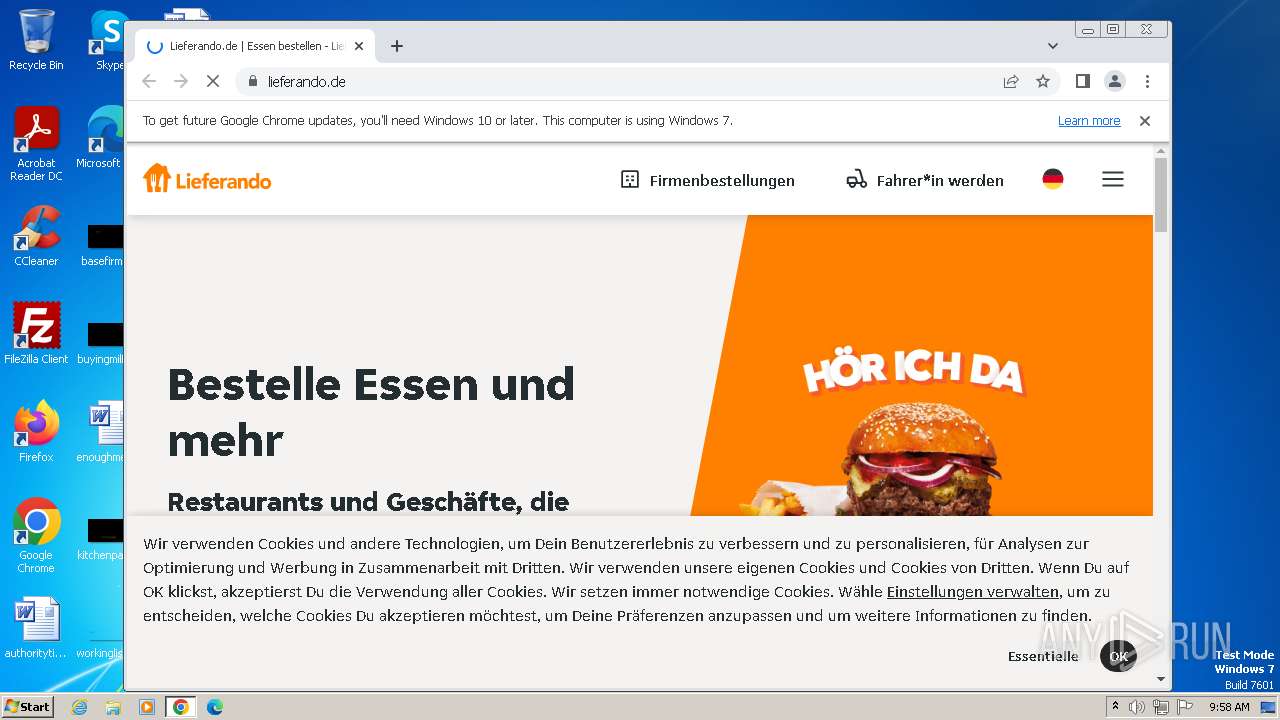Image resolution: width=1280 pixels, height=720 pixels.
Task: Click the page vertical scrollbar
Action: click(x=1160, y=195)
